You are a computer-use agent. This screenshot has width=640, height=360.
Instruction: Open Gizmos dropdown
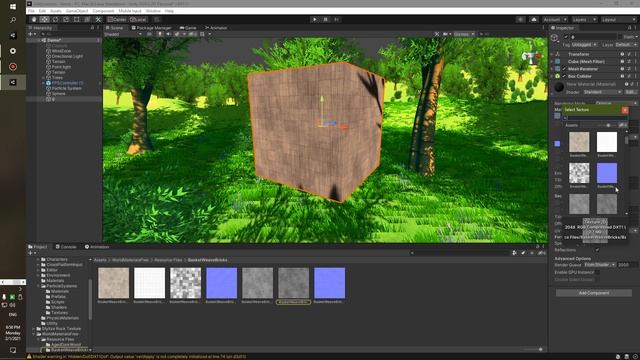tap(464, 34)
